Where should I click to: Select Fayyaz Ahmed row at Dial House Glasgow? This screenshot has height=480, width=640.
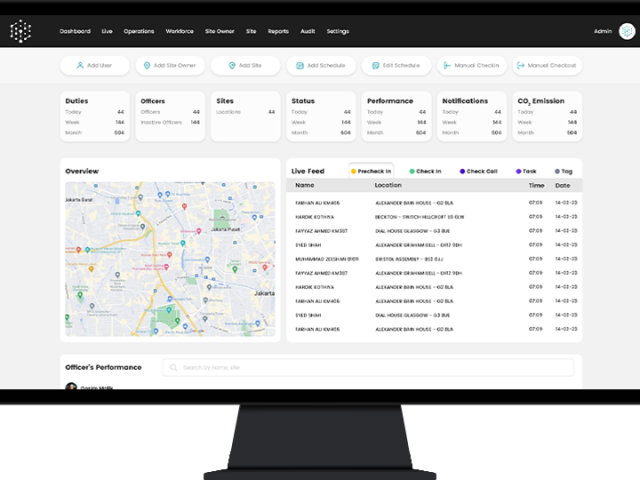tap(434, 231)
